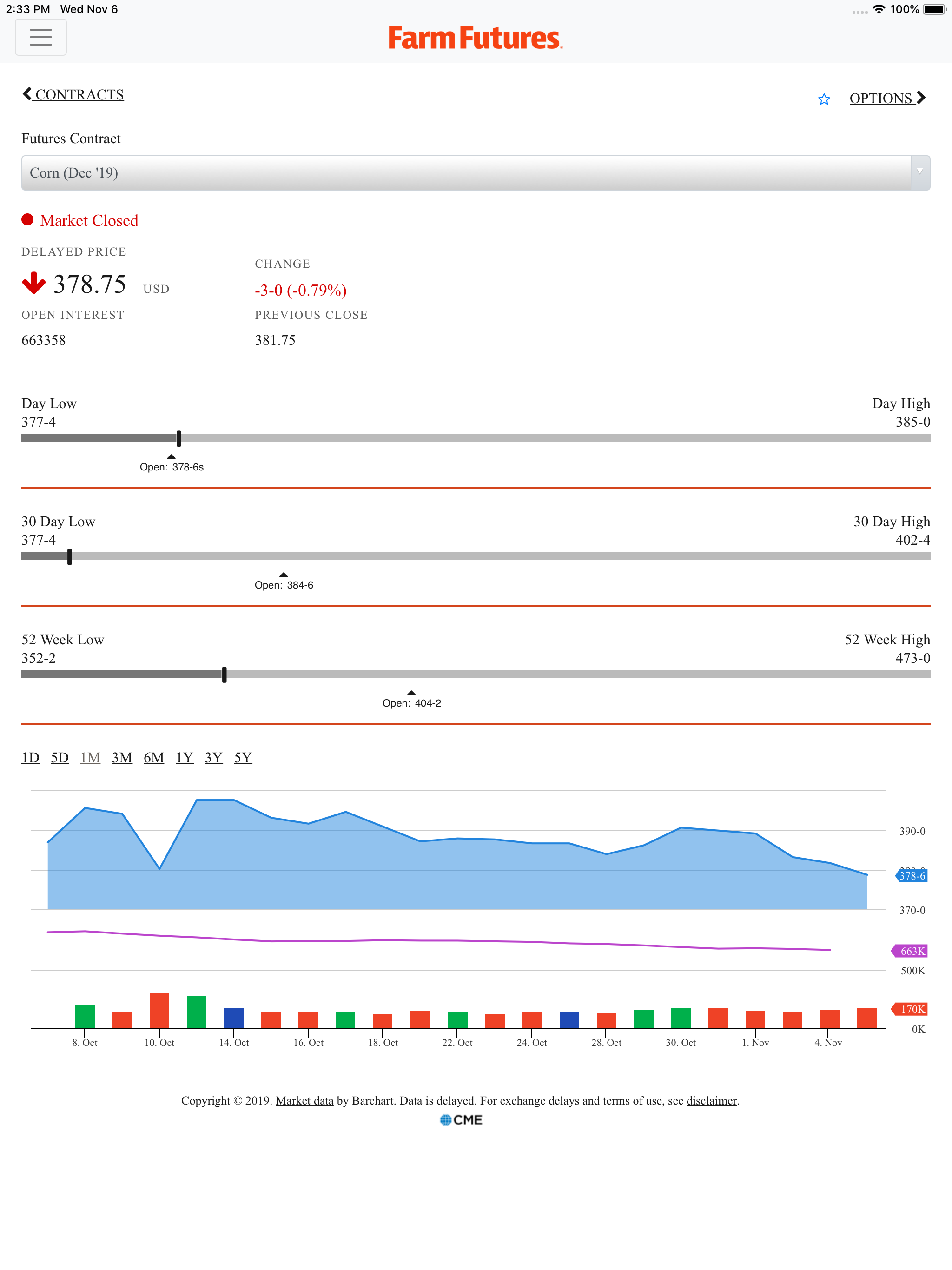952x1270 pixels.
Task: Click the 390-0 chart axis label
Action: (912, 831)
